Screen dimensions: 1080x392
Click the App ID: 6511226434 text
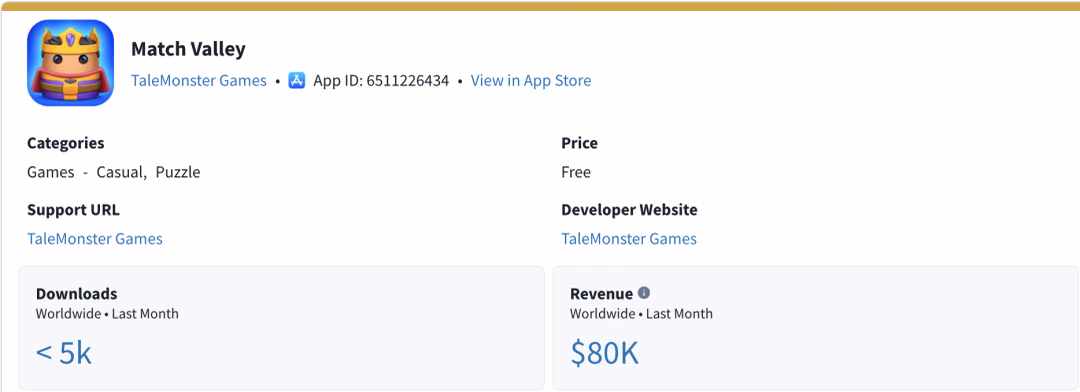(x=381, y=81)
